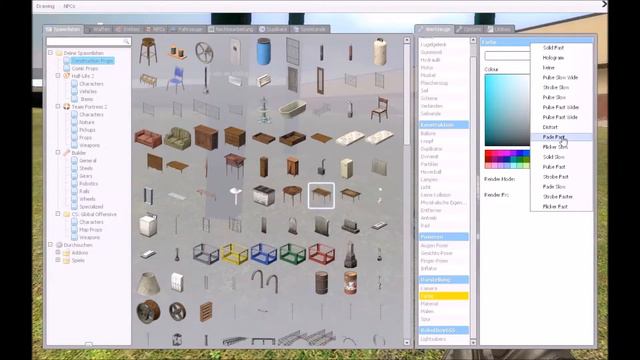Click the search magnifier icon
This screenshot has height=360, width=640.
pyautogui.click(x=126, y=42)
